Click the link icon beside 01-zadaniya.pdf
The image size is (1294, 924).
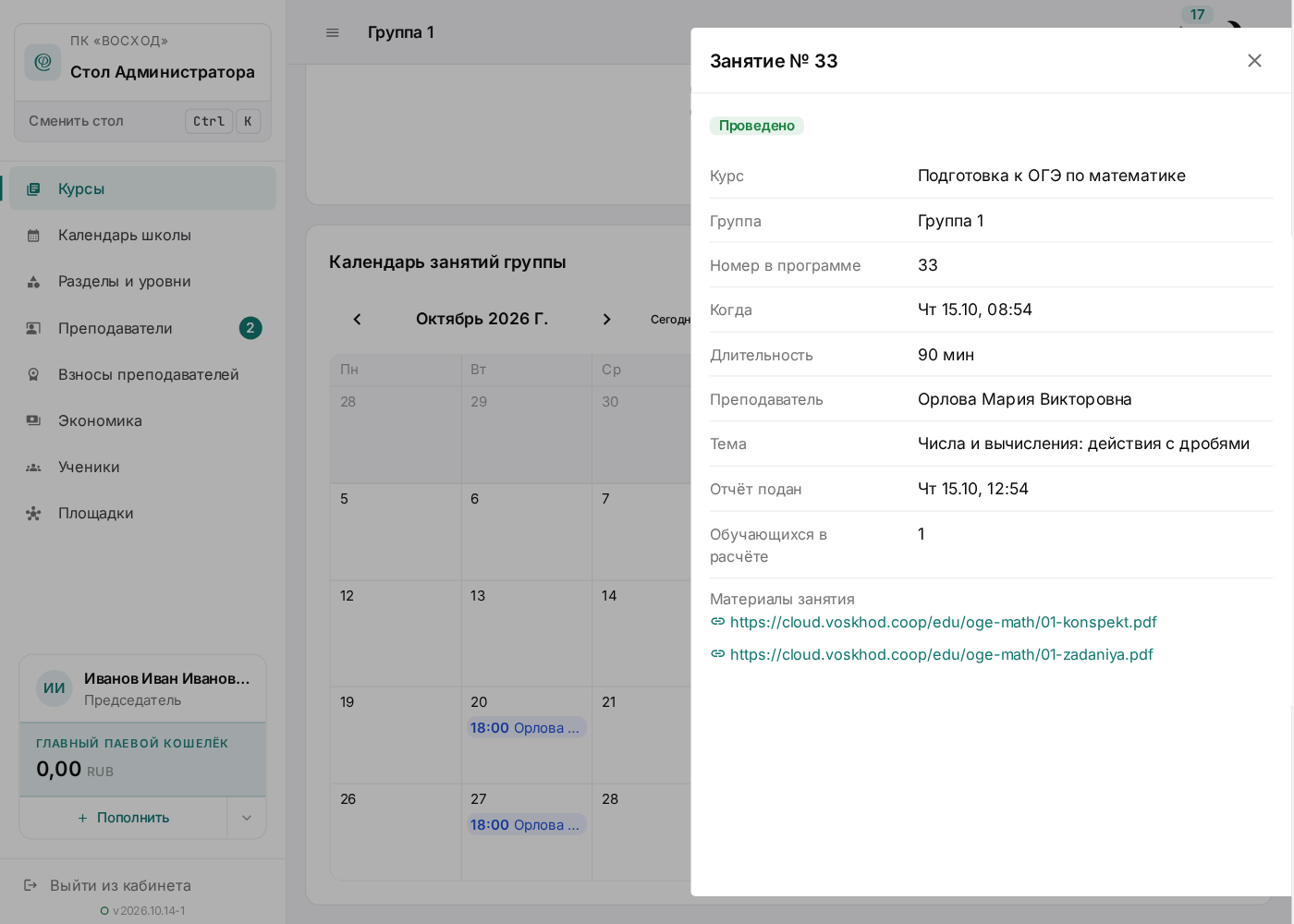[x=717, y=654]
